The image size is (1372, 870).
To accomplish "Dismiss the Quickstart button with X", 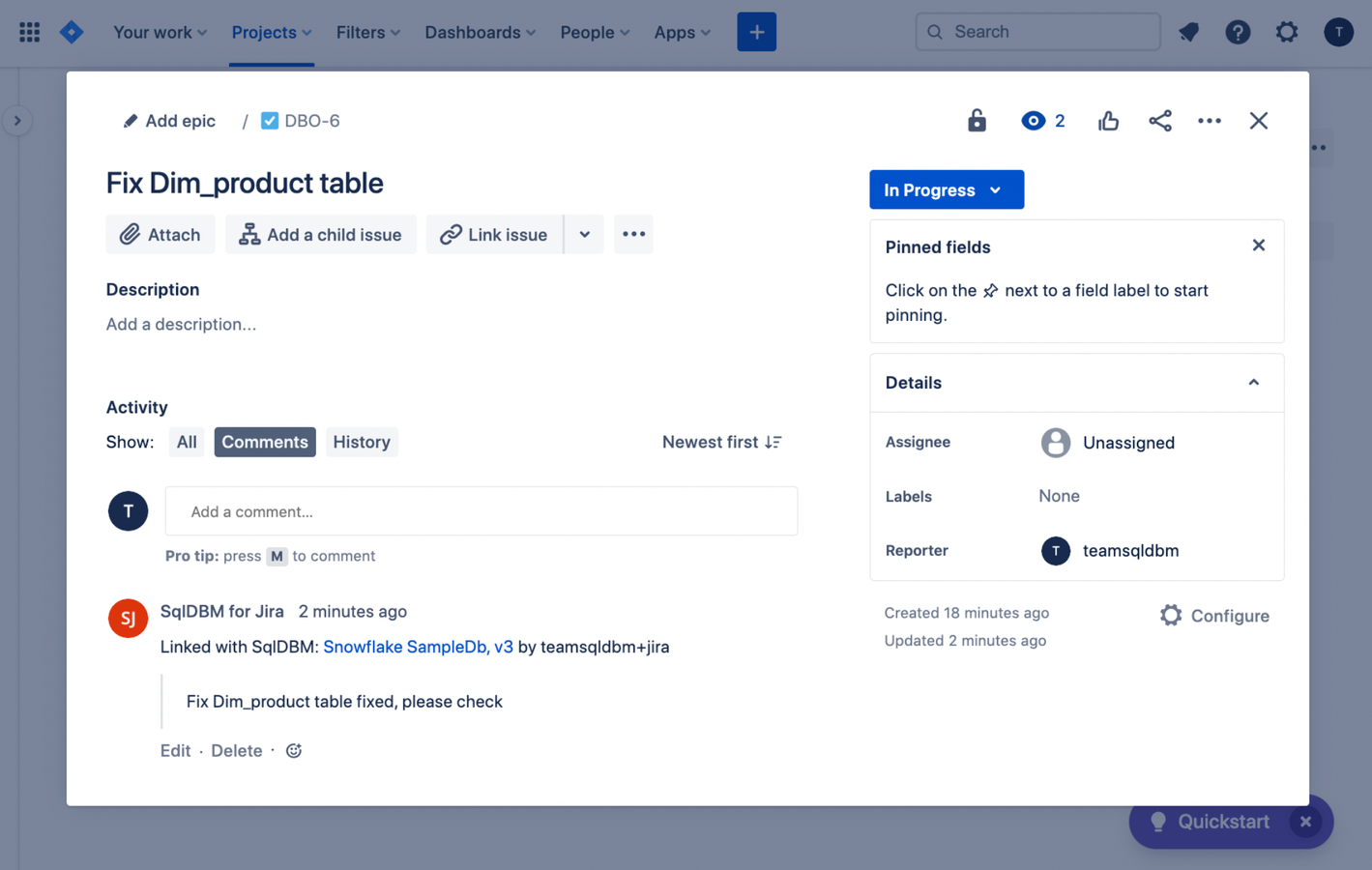I will pos(1305,822).
